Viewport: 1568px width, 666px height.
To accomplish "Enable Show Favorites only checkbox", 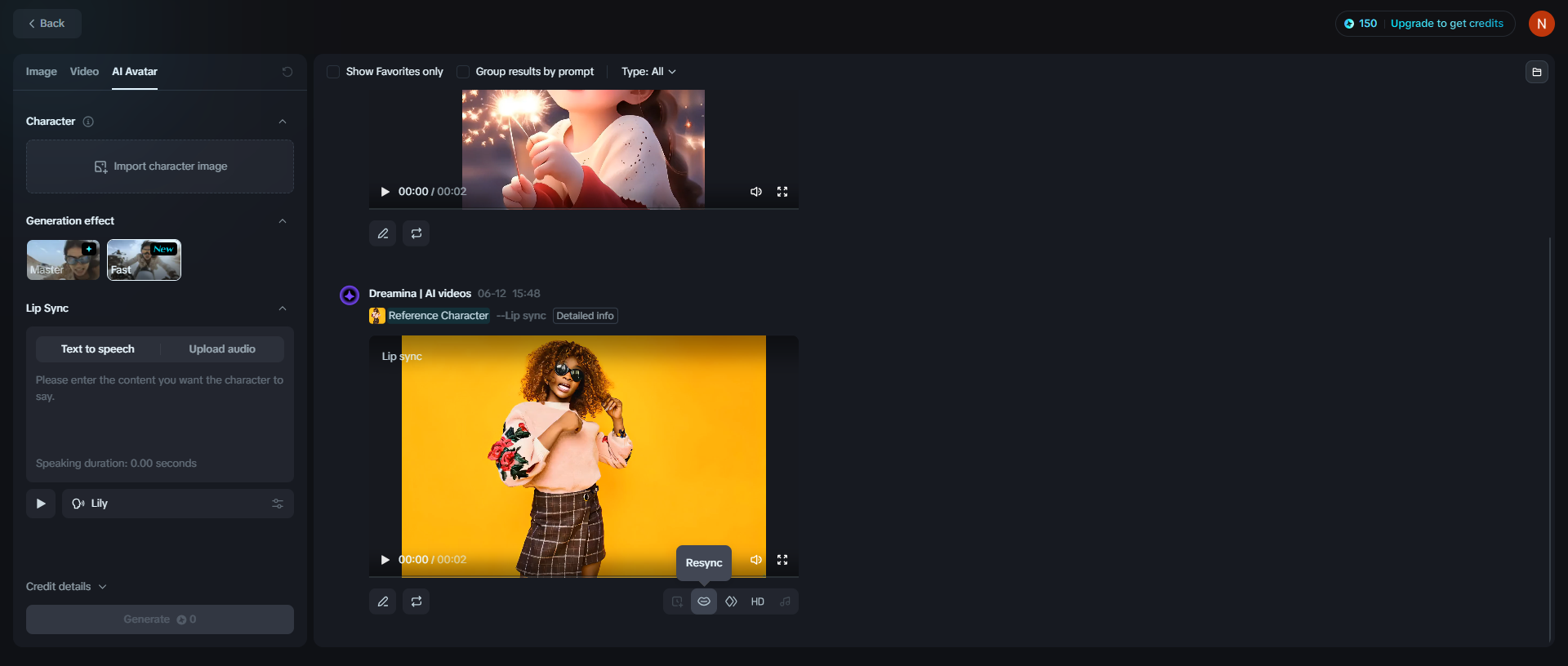I will click(333, 72).
